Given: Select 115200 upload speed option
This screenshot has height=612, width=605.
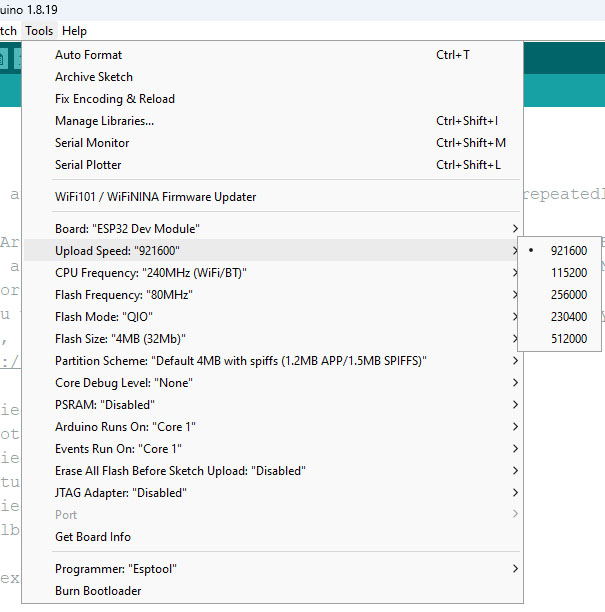Looking at the screenshot, I should 568,273.
